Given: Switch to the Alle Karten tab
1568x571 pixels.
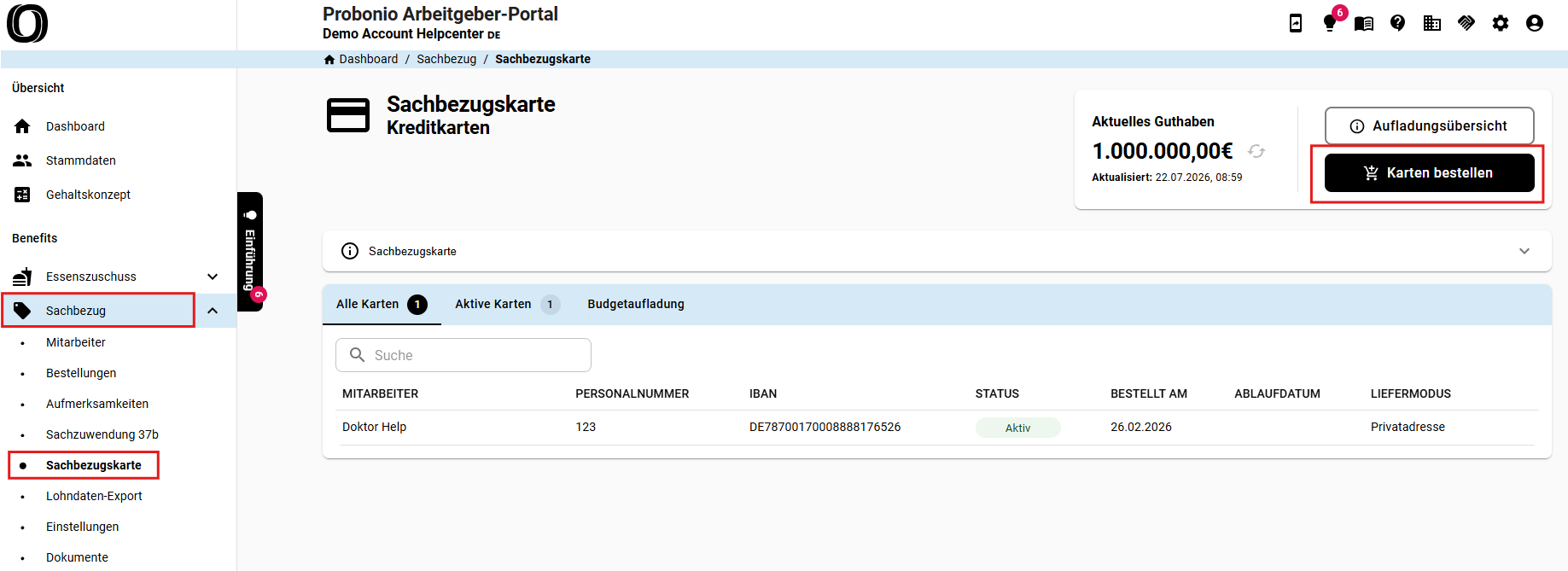Looking at the screenshot, I should click(382, 305).
